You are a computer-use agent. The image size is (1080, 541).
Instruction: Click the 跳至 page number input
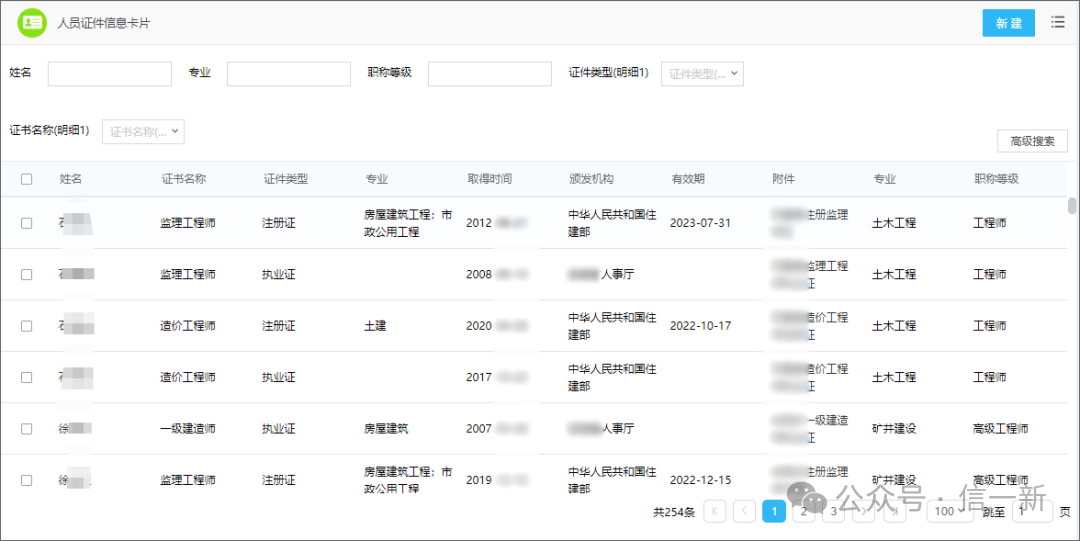click(x=1032, y=511)
